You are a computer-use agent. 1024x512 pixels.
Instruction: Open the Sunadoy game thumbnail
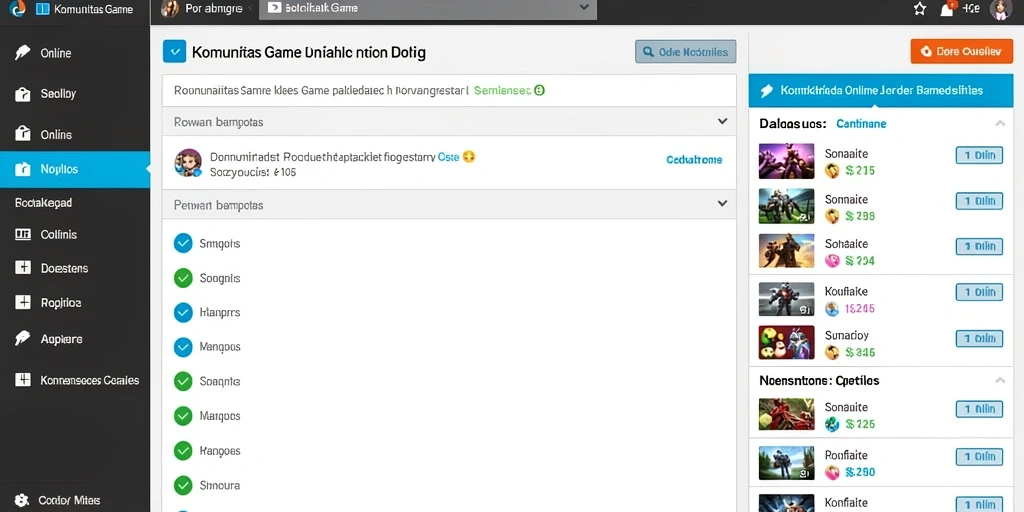786,343
